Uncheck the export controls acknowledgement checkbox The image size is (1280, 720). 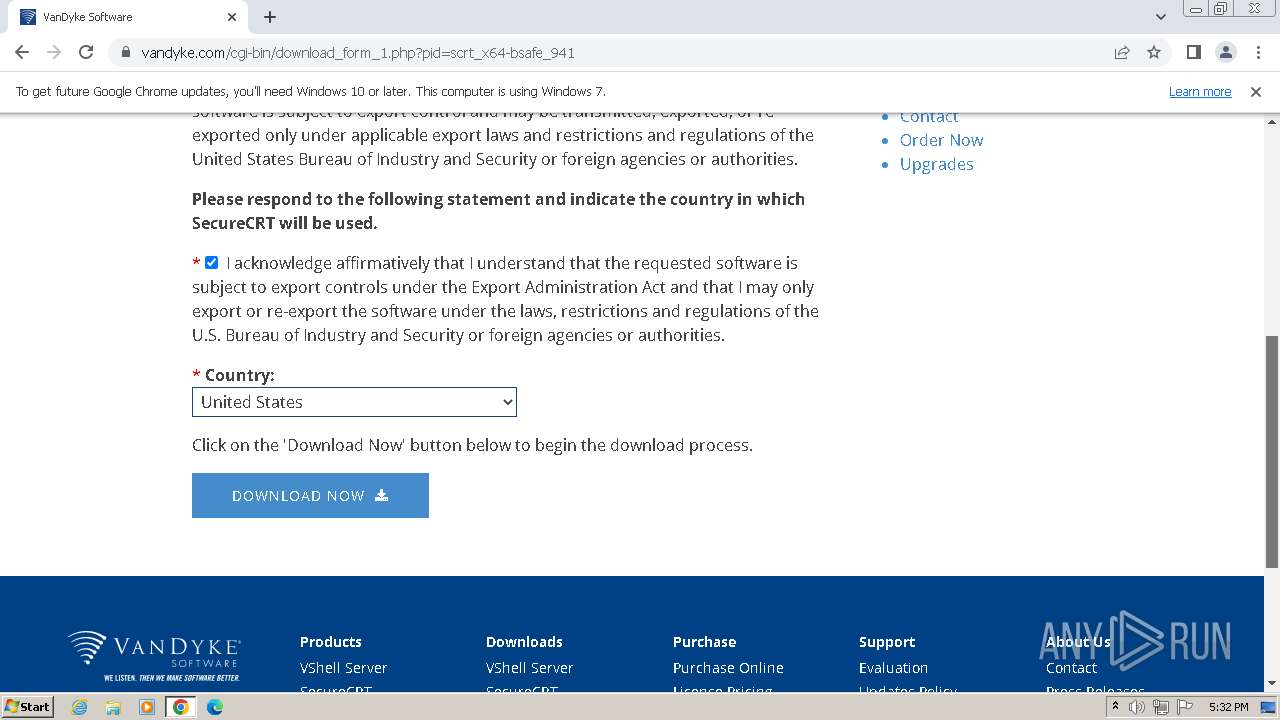coord(211,263)
